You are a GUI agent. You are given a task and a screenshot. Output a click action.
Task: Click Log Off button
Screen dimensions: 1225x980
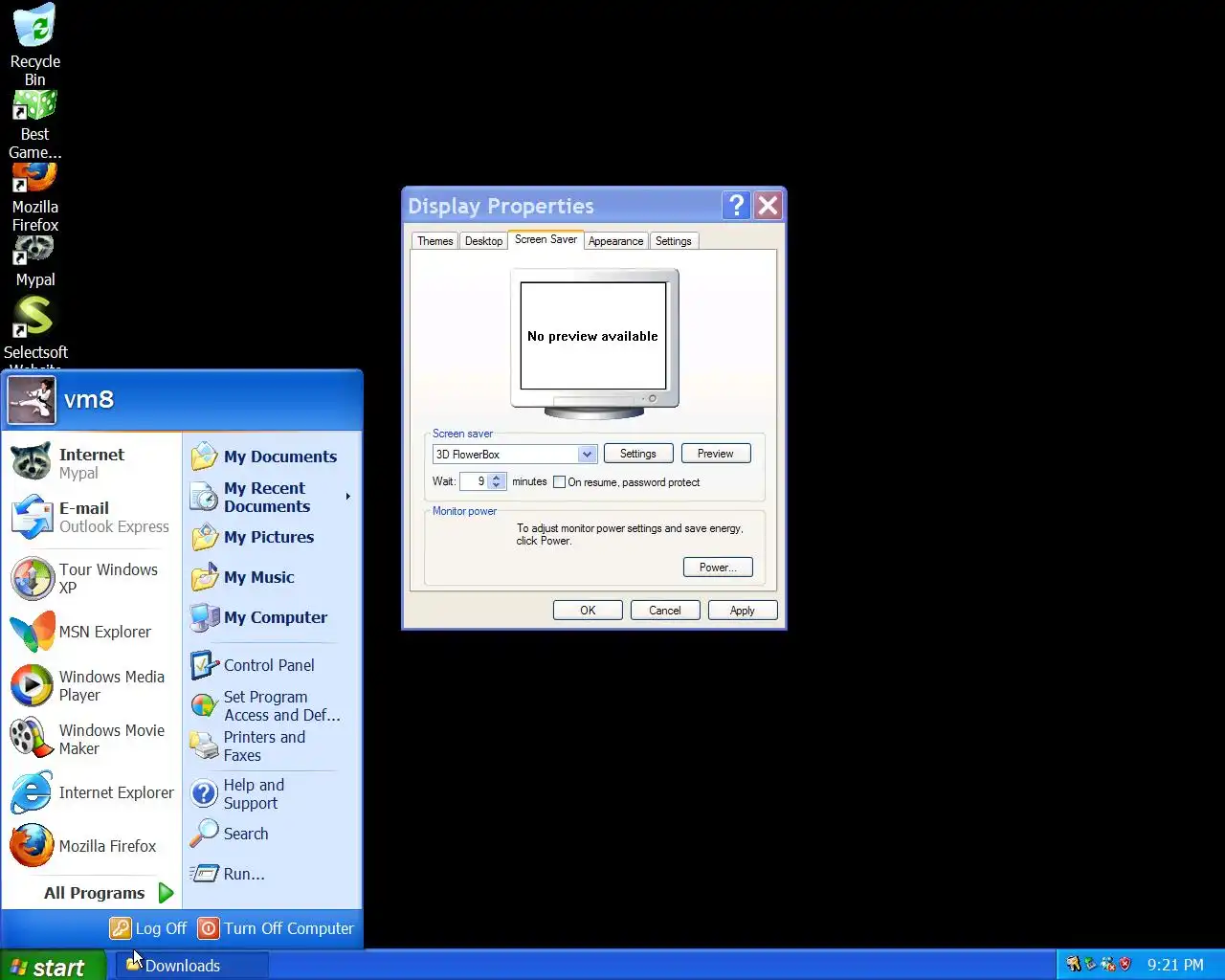coord(148,928)
